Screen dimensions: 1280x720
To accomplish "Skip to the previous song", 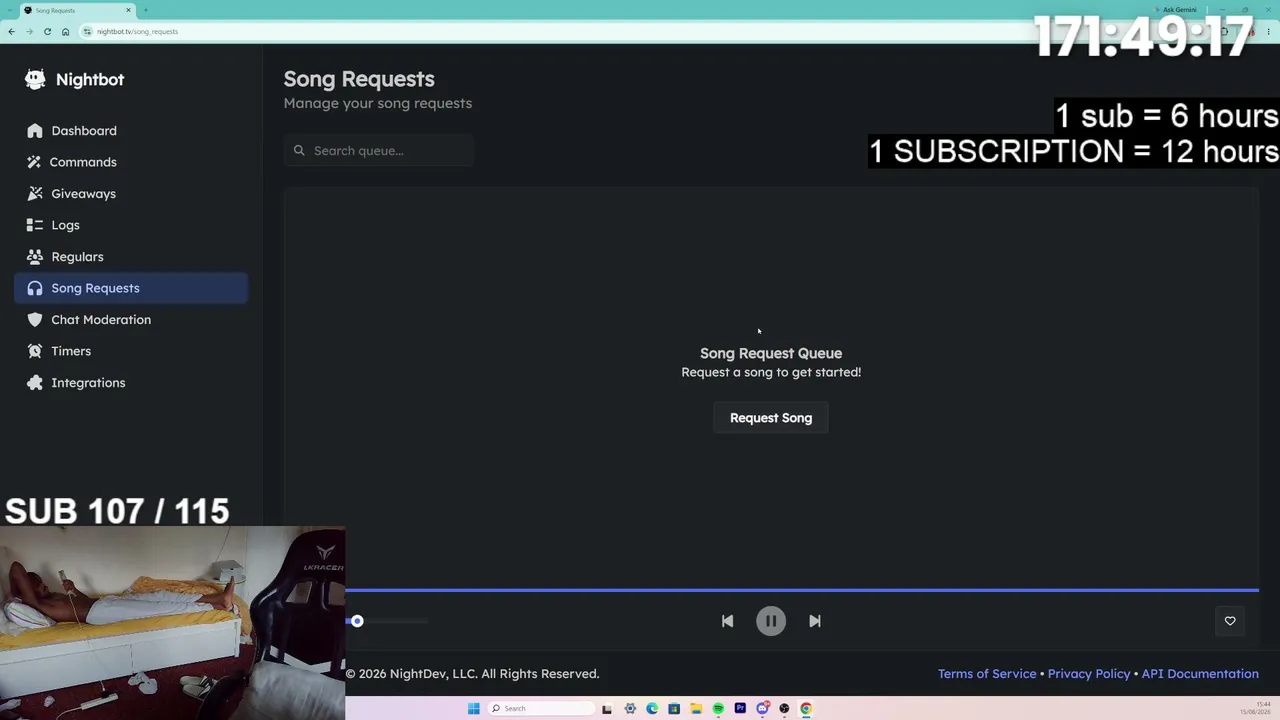I will coord(727,621).
